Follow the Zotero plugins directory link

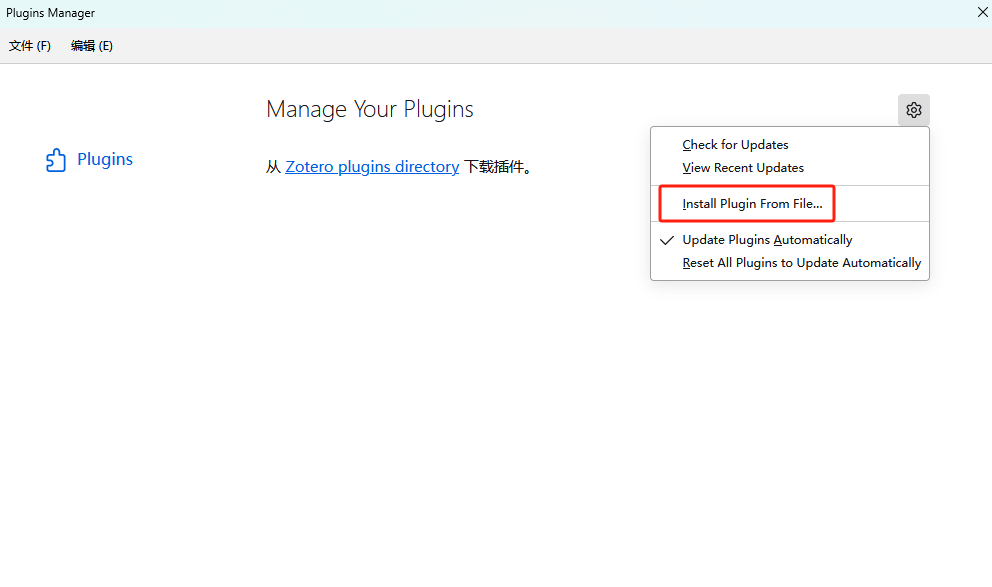pyautogui.click(x=372, y=167)
